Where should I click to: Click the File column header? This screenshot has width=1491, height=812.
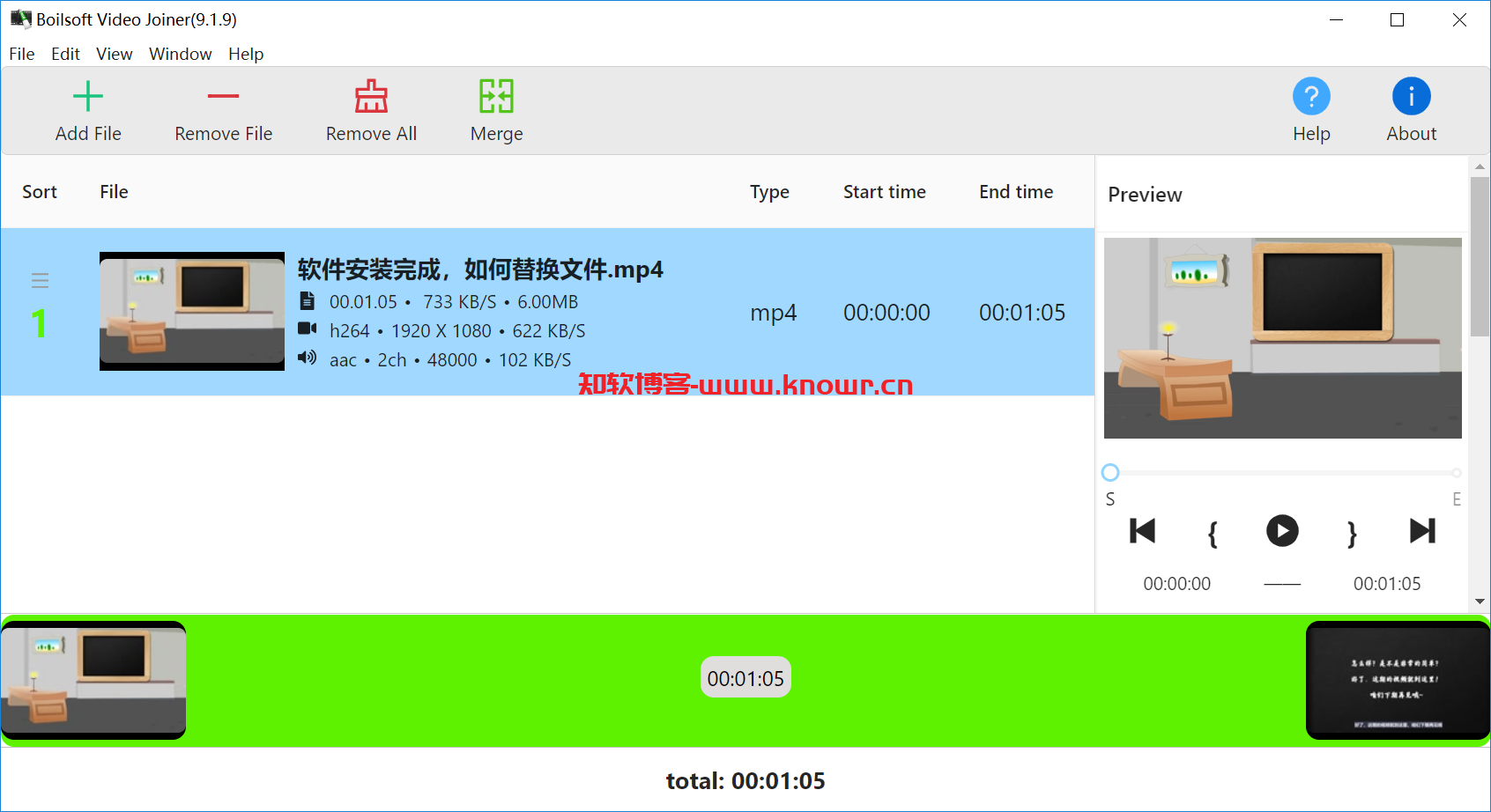point(114,192)
